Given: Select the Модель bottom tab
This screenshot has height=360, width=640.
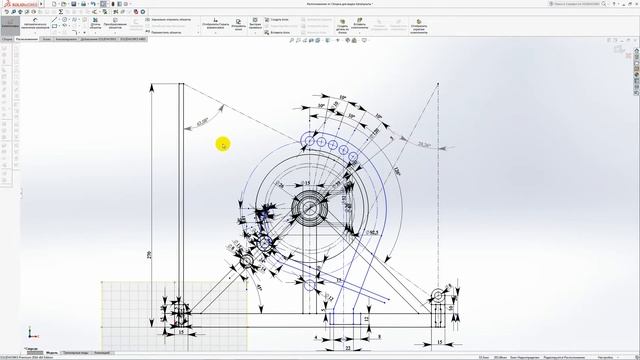Looking at the screenshot, I should pyautogui.click(x=52, y=353).
